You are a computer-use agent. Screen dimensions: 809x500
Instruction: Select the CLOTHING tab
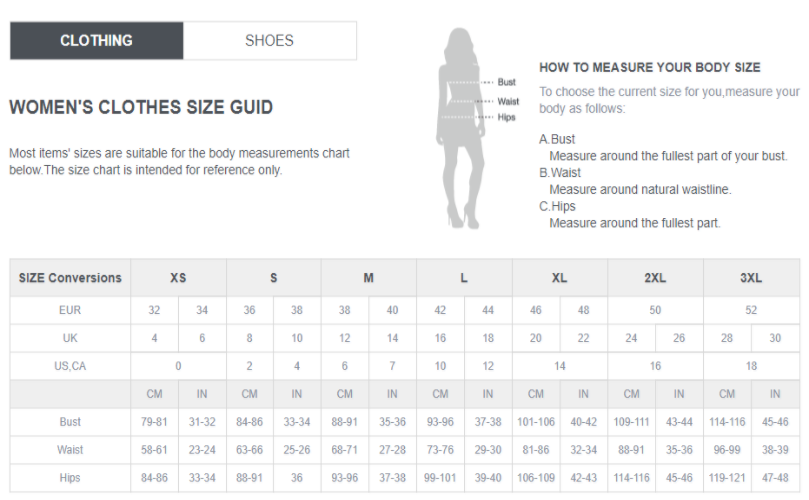pyautogui.click(x=96, y=40)
